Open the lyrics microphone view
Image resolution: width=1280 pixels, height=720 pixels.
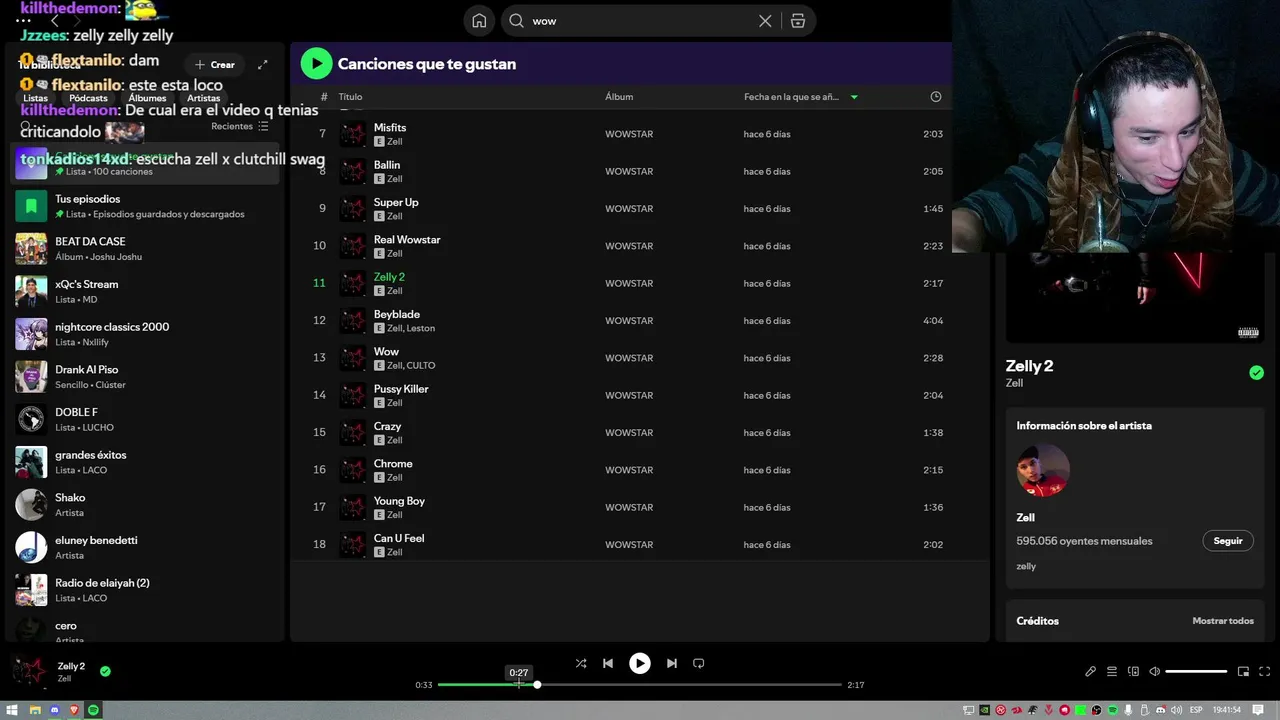[x=1090, y=672]
